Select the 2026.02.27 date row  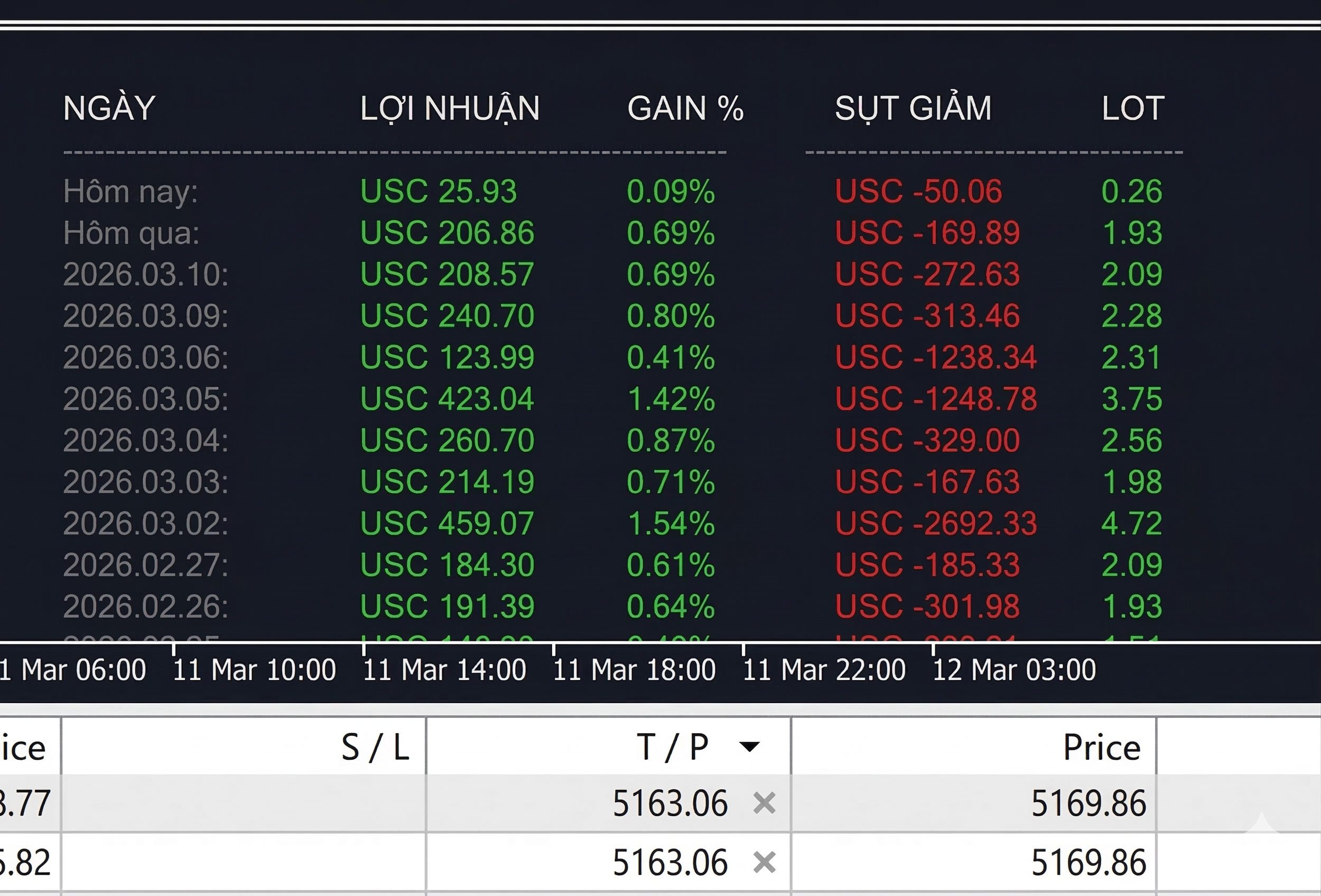tap(145, 565)
